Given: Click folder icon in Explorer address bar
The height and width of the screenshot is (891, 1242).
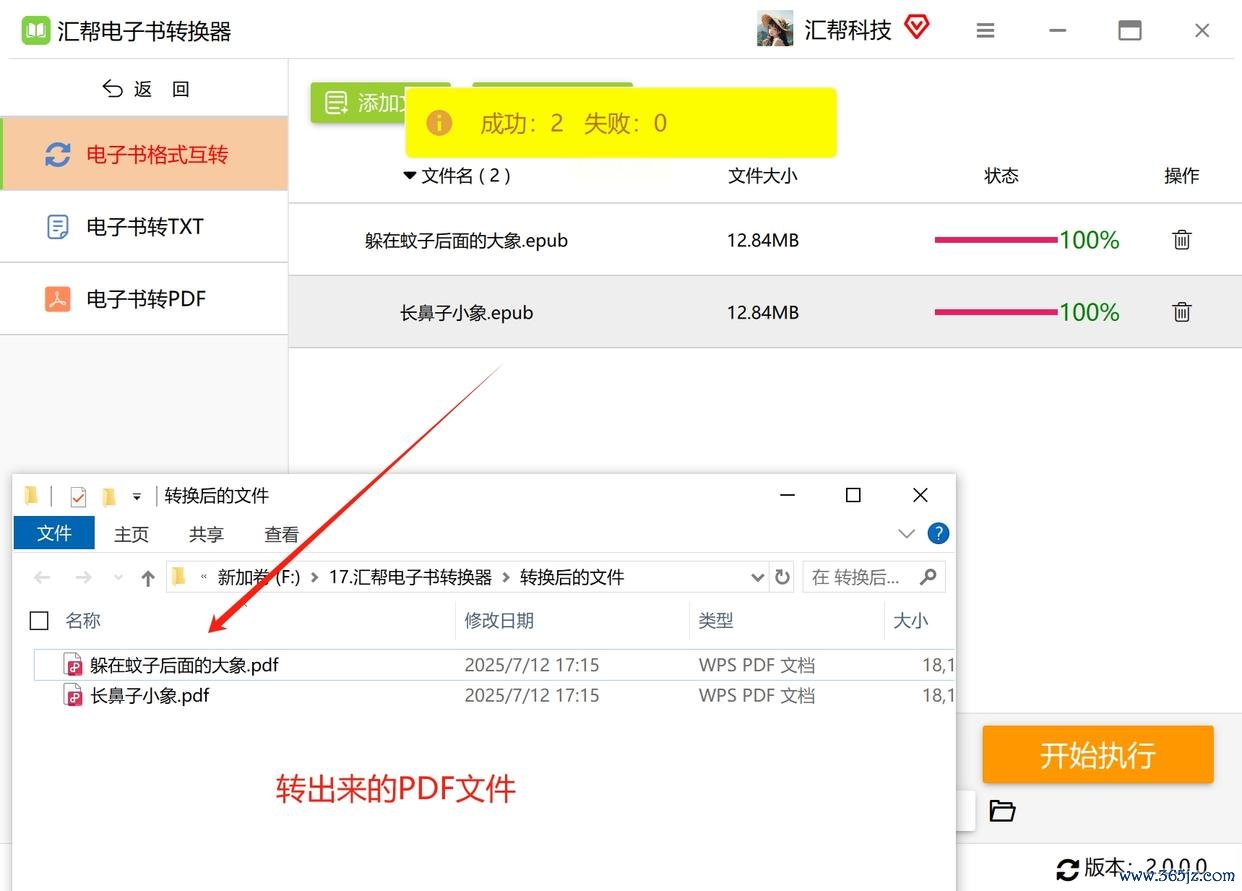Looking at the screenshot, I should pyautogui.click(x=179, y=576).
